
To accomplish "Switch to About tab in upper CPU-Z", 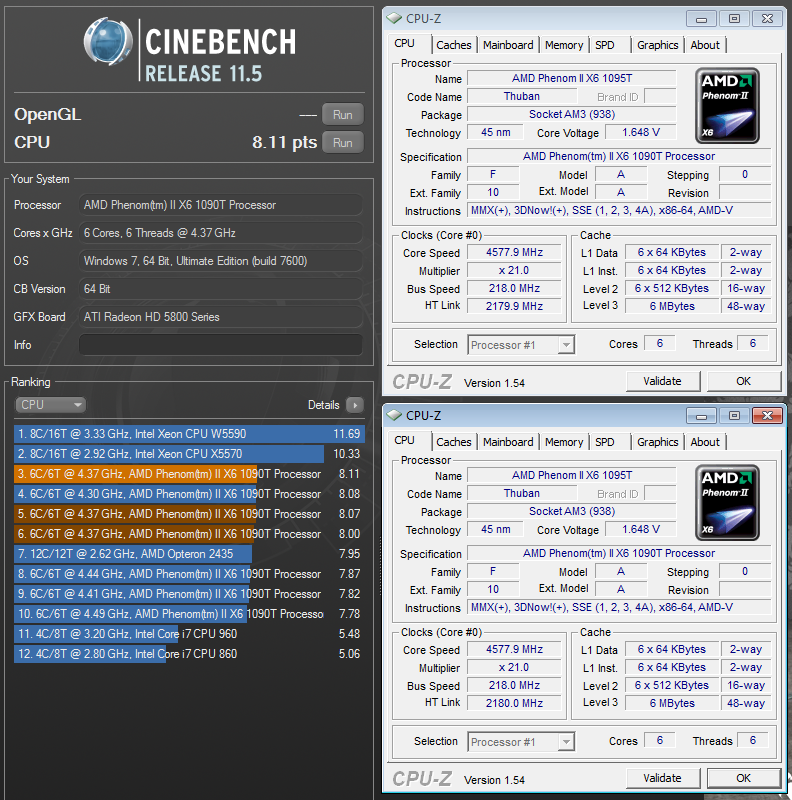I will [x=705, y=45].
